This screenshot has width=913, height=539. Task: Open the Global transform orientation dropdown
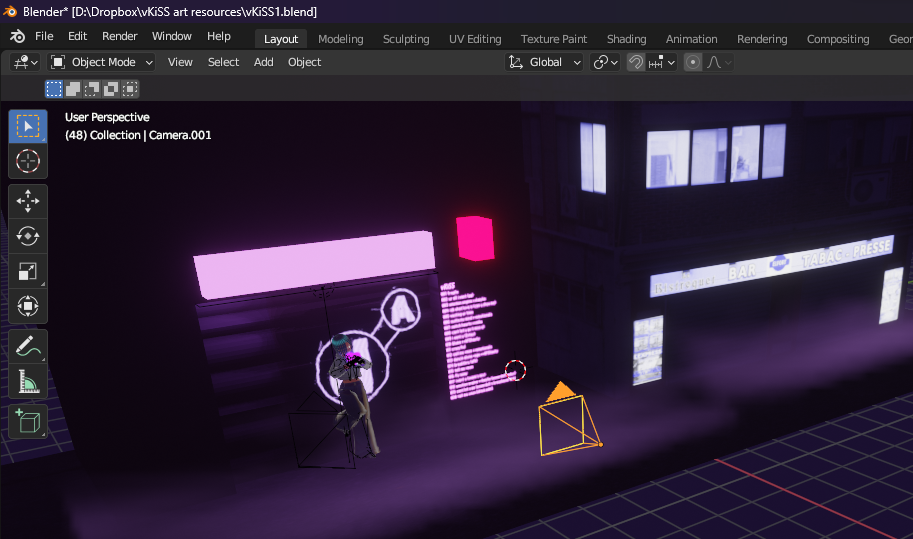point(544,62)
